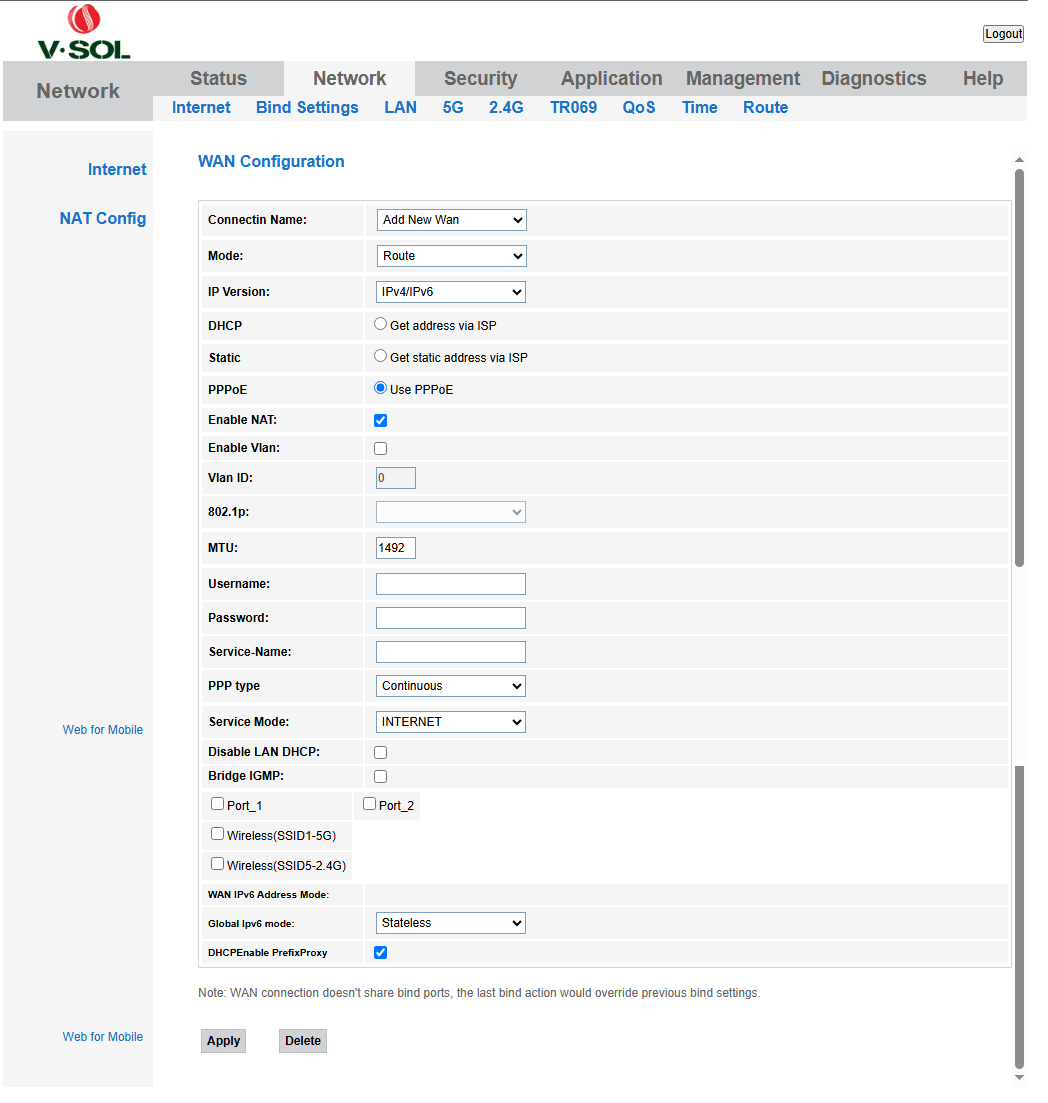
Task: Click the scrollbar down arrow
Action: (1019, 1077)
